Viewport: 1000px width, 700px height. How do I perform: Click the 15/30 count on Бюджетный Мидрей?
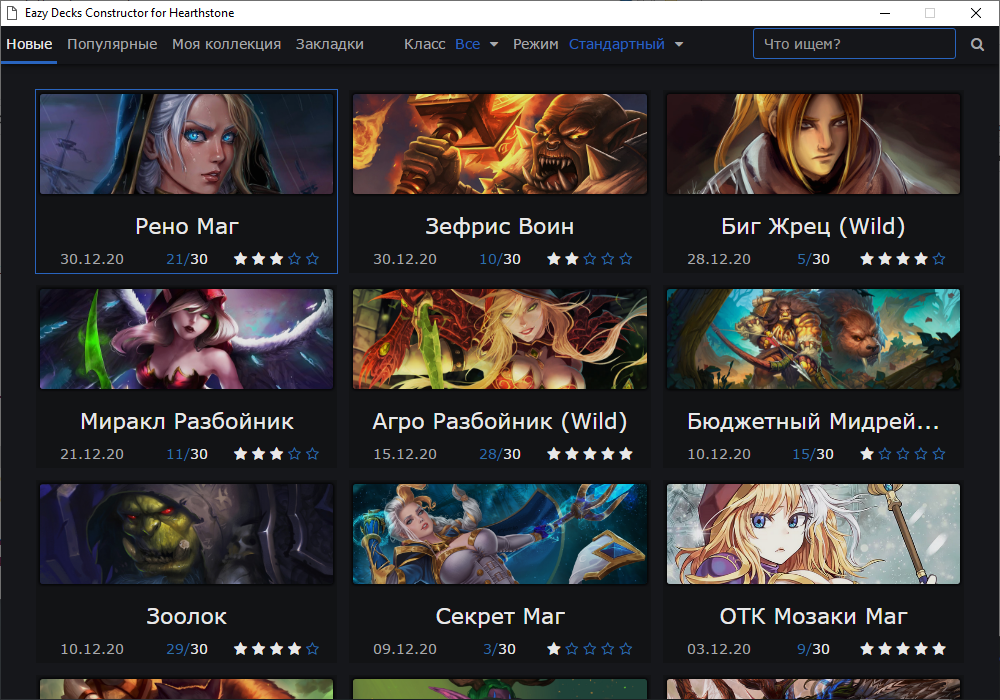813,455
